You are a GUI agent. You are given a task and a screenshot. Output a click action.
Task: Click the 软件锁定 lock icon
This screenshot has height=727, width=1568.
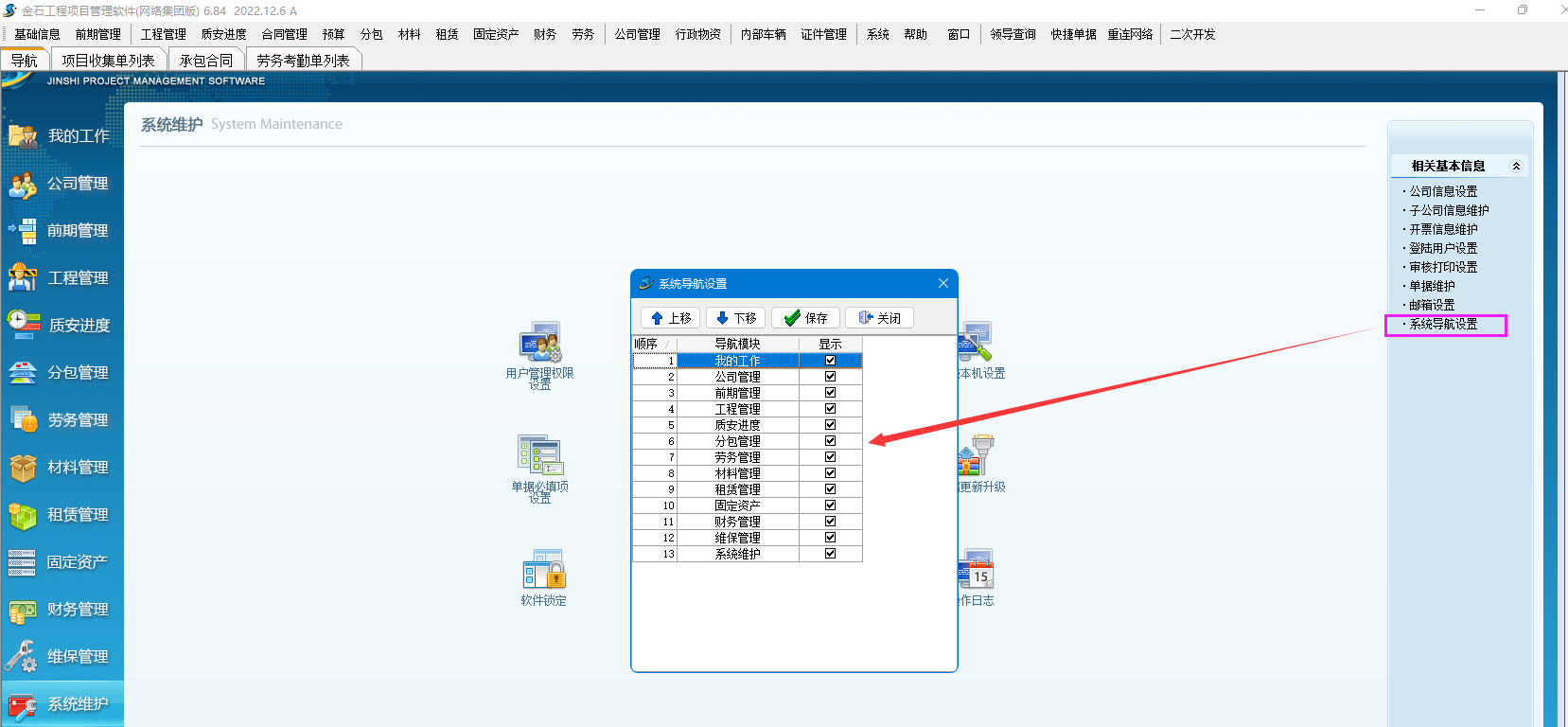[543, 571]
